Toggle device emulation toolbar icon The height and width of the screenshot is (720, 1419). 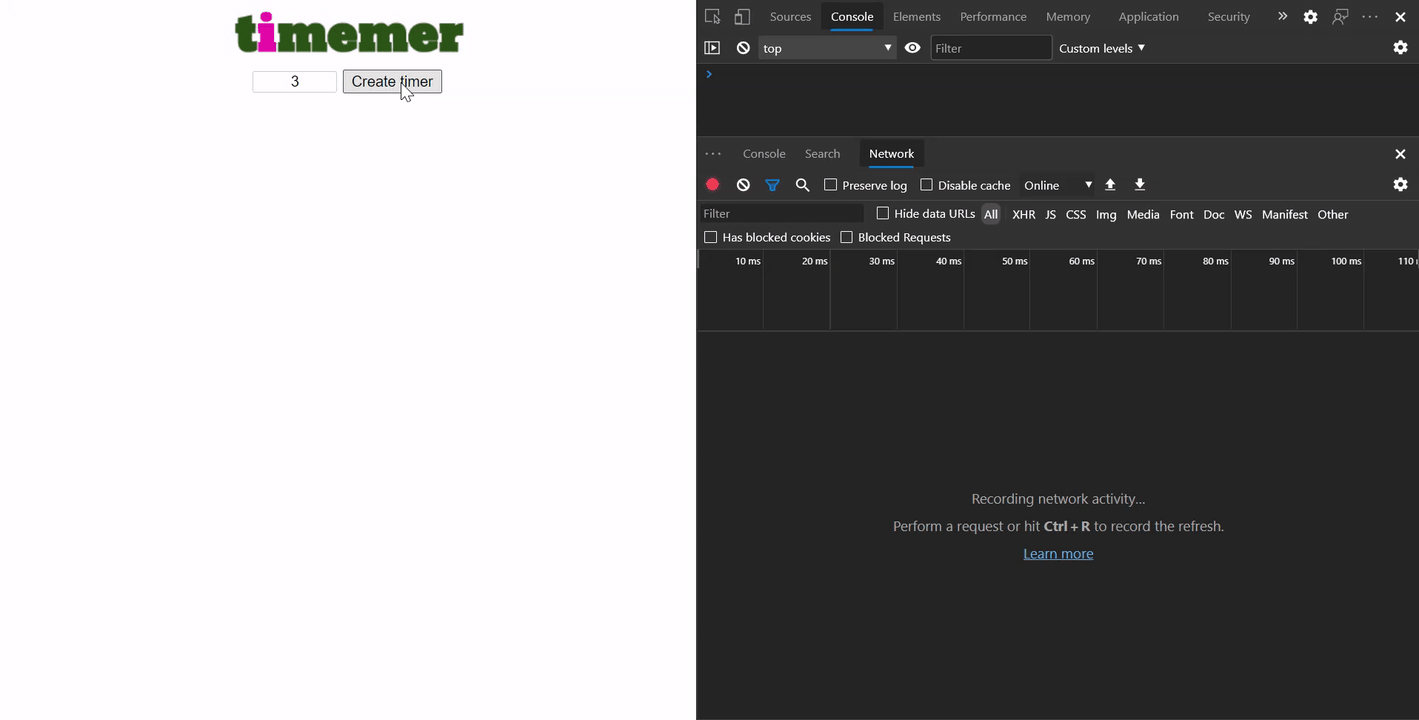coord(742,16)
